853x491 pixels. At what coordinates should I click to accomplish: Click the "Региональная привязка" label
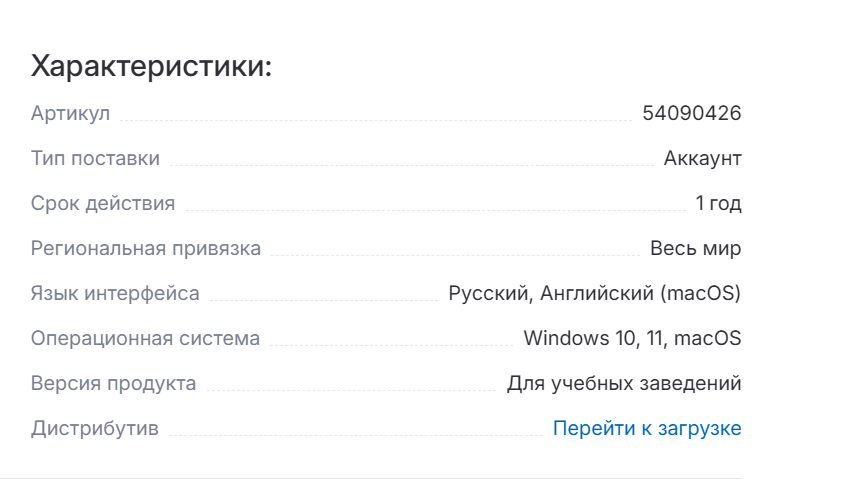click(x=146, y=248)
